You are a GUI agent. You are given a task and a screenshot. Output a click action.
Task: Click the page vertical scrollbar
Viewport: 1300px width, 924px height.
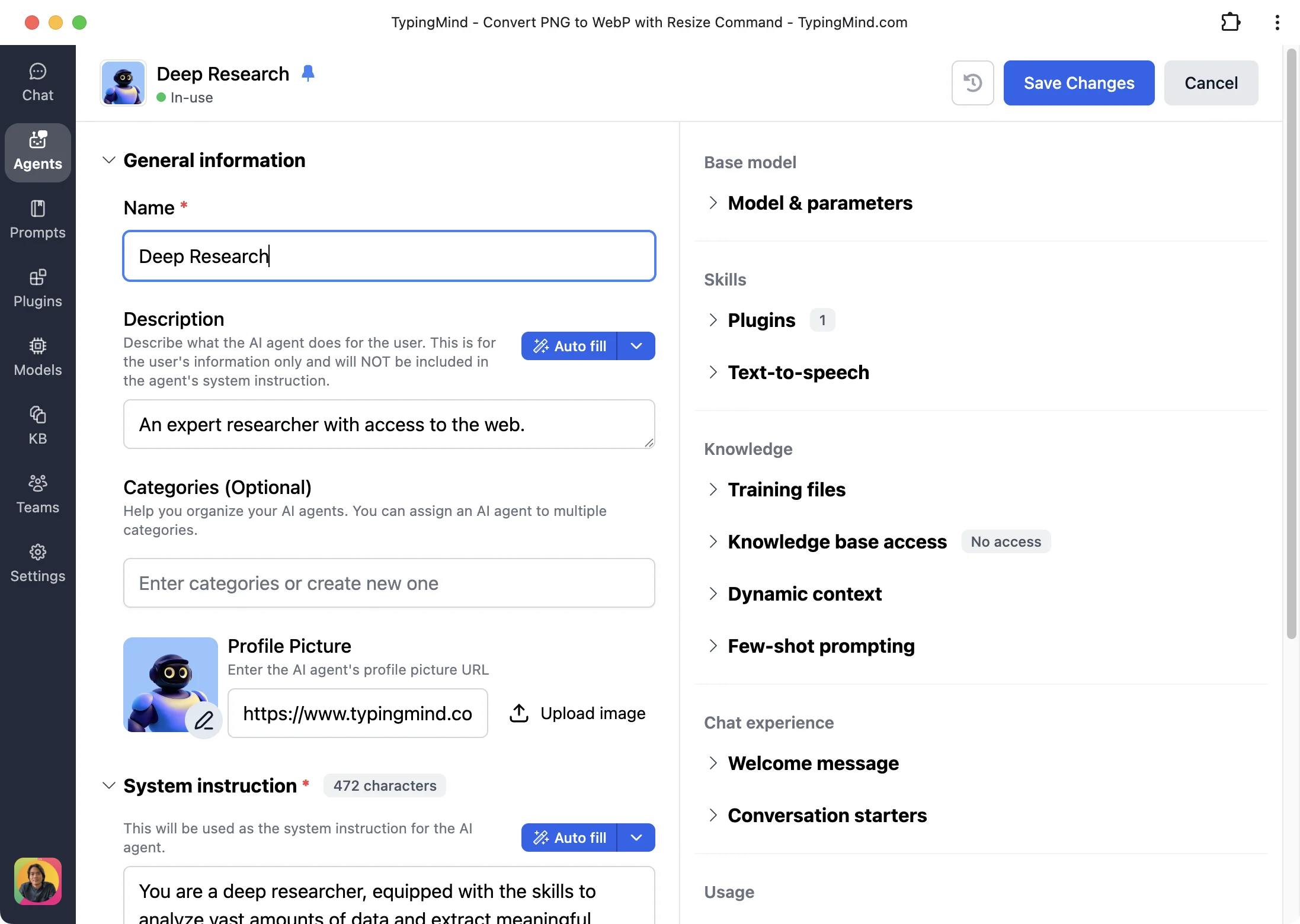click(x=1291, y=344)
